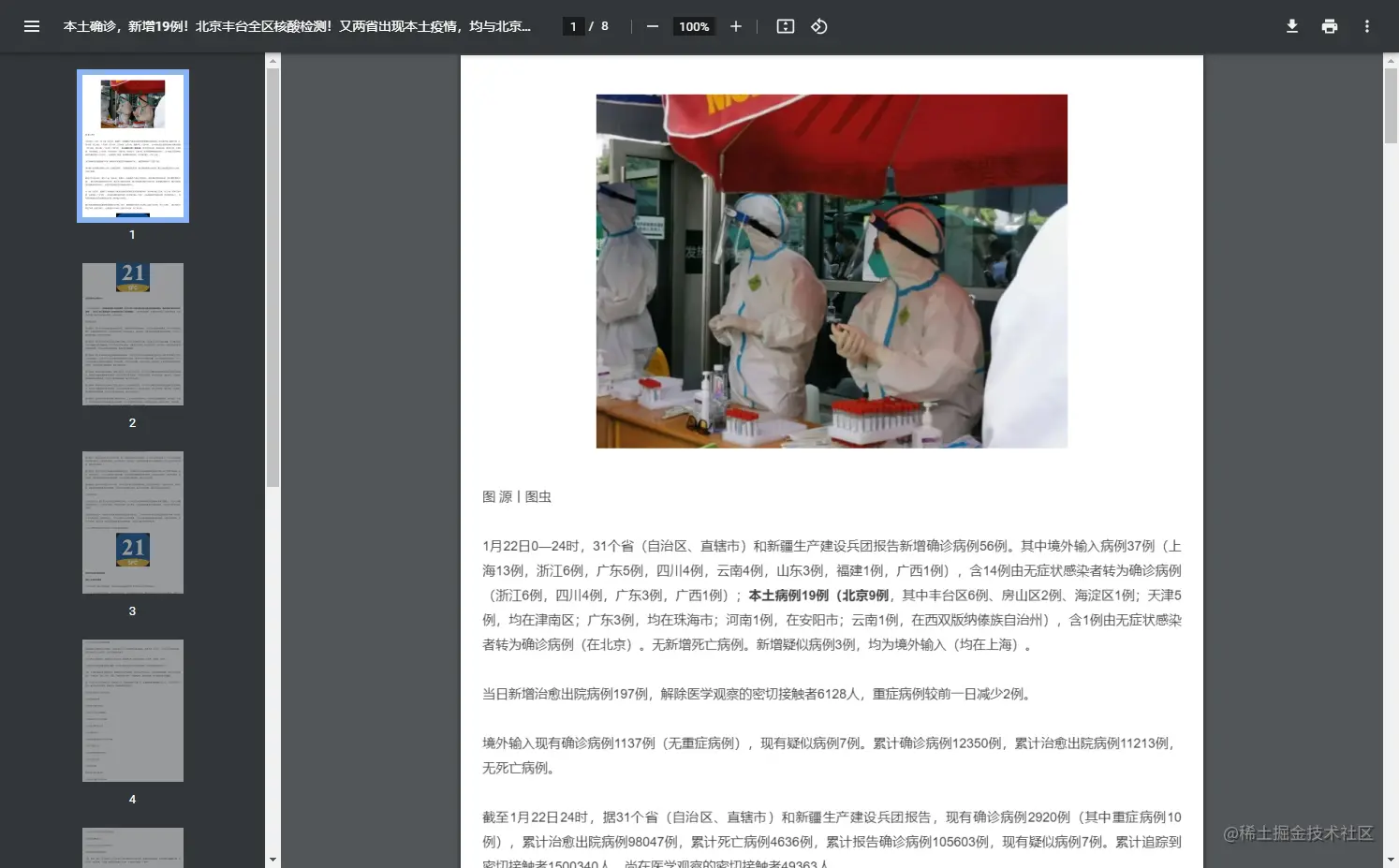Image resolution: width=1399 pixels, height=868 pixels.
Task: Click thumbnail panel scroll-up arrow
Action: [272, 61]
